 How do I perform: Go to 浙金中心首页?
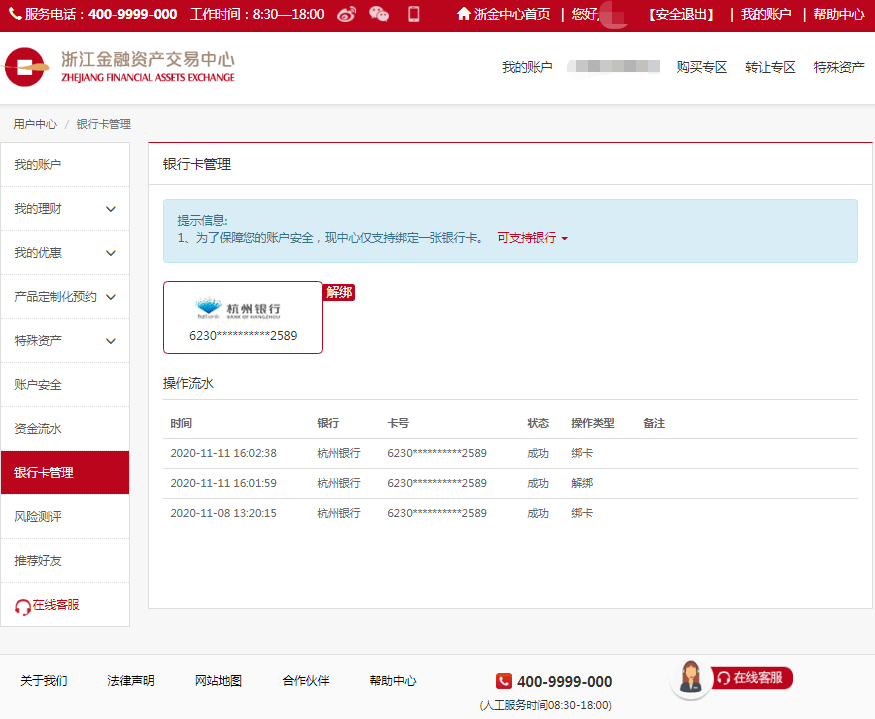pyautogui.click(x=512, y=14)
